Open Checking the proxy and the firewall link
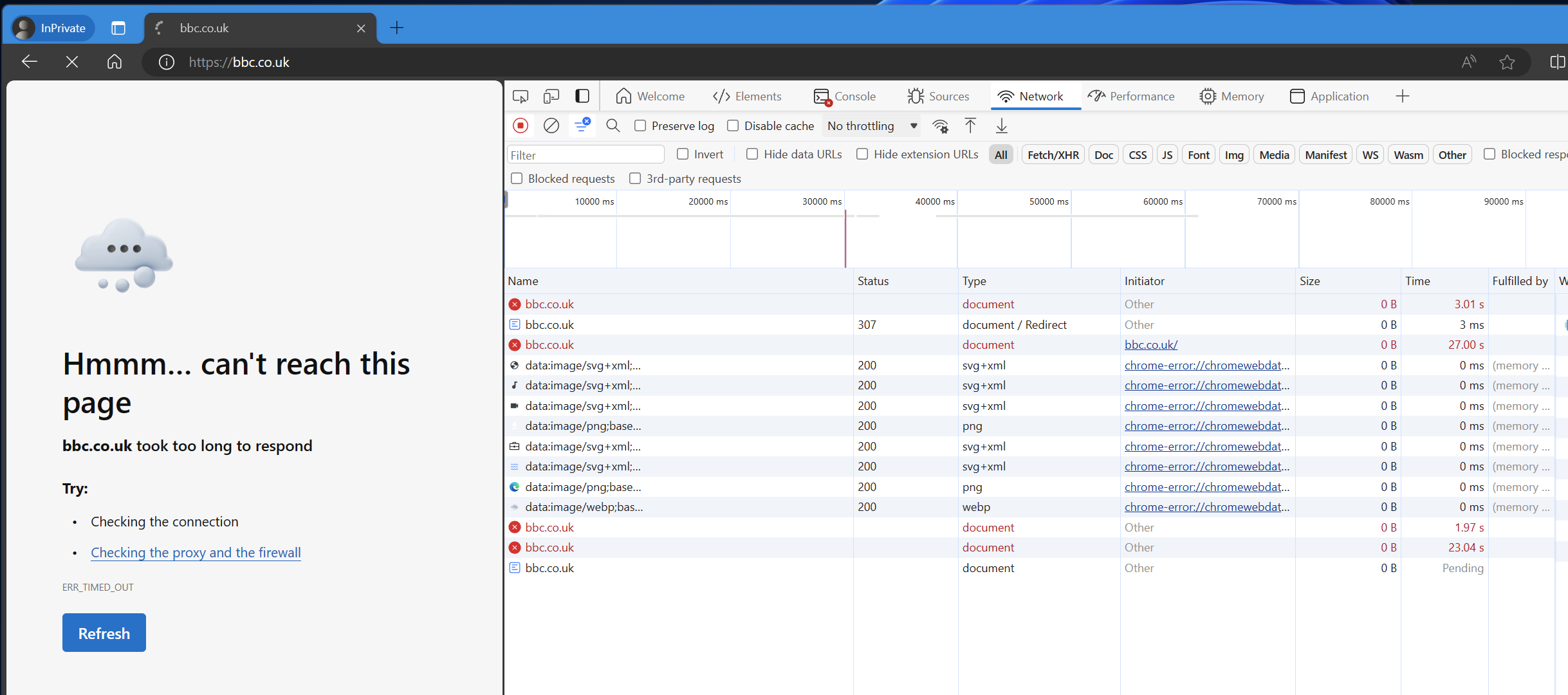The image size is (1568, 695). [196, 552]
